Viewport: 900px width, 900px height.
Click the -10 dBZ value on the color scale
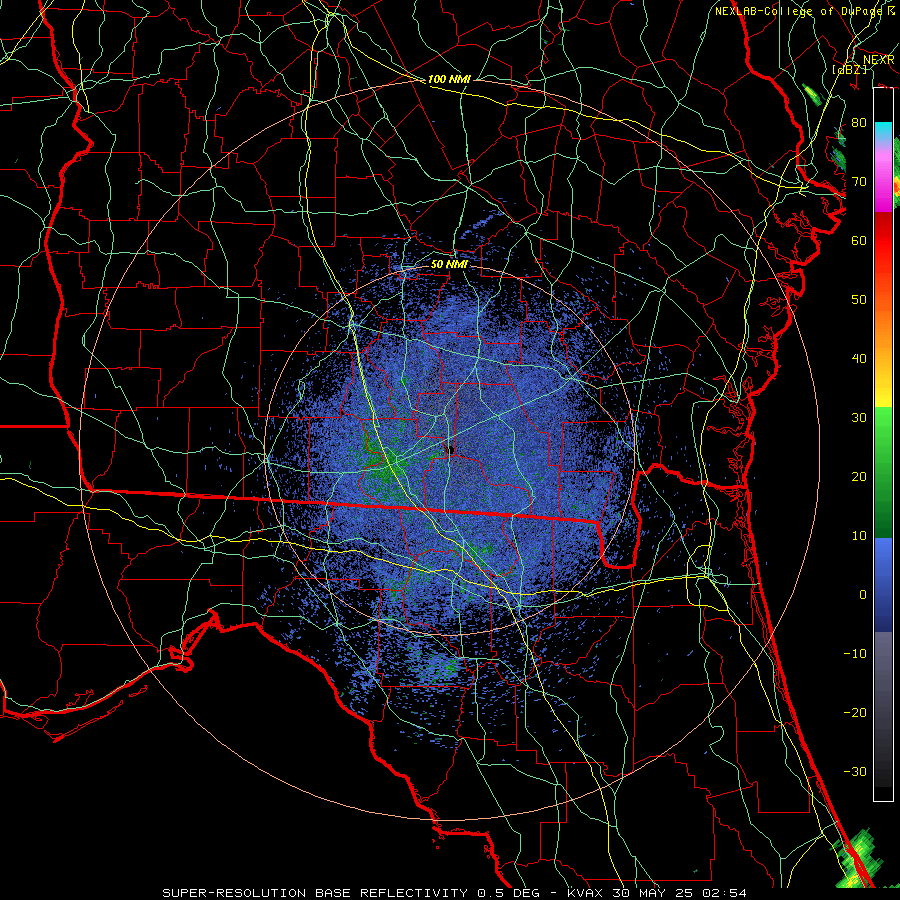855,654
